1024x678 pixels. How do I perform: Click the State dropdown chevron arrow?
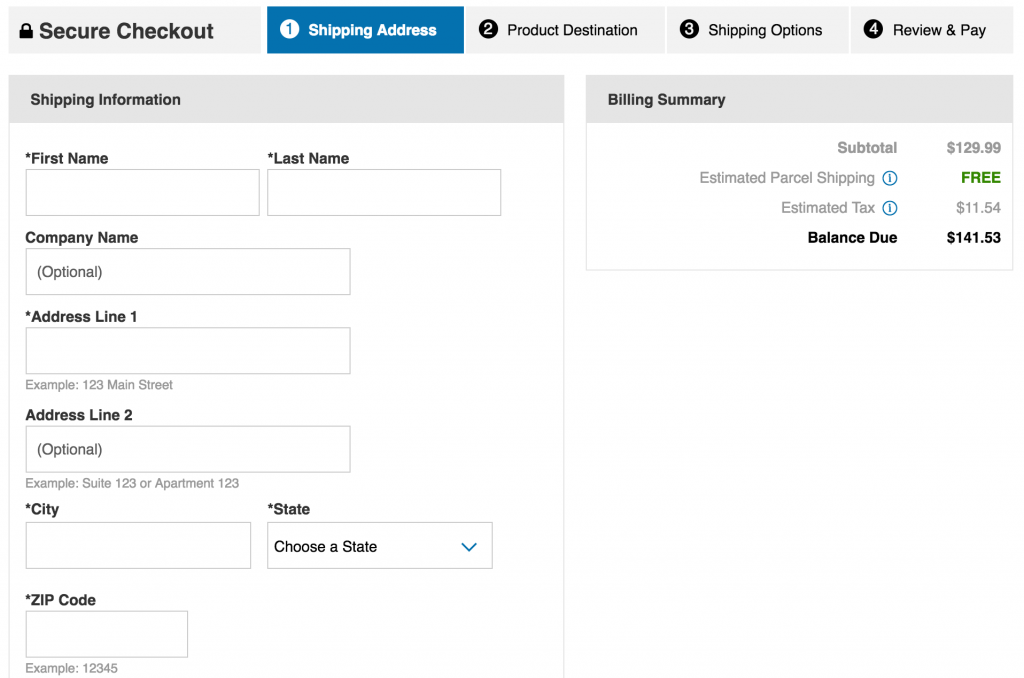469,547
